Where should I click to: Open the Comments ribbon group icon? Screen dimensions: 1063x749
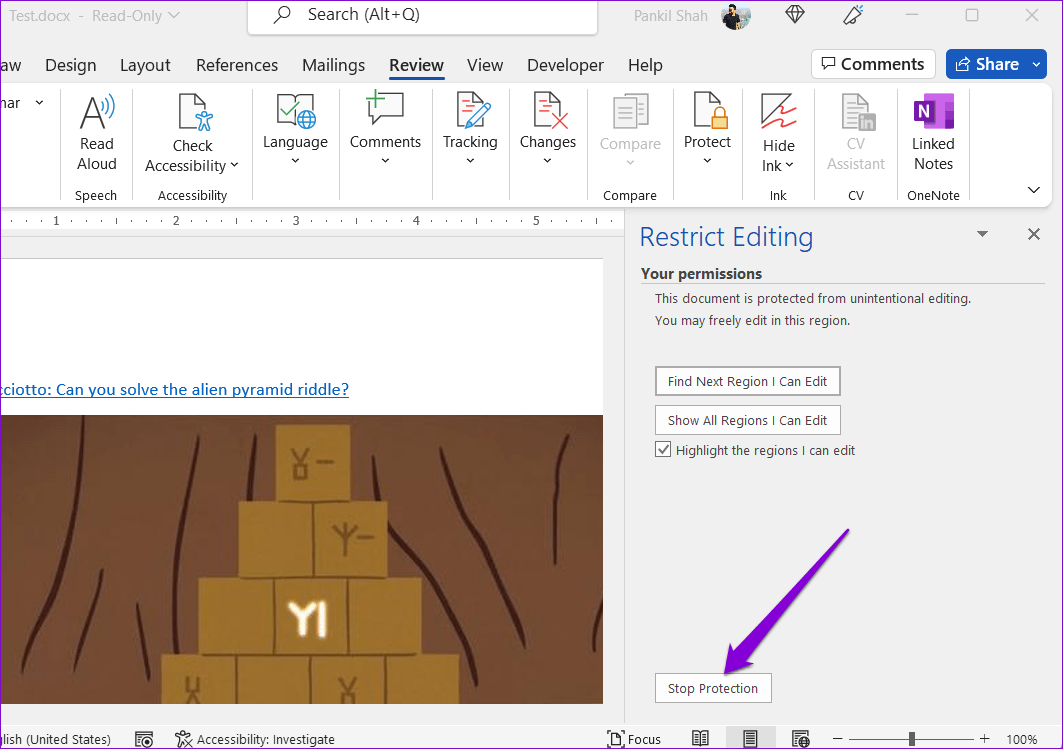(385, 111)
